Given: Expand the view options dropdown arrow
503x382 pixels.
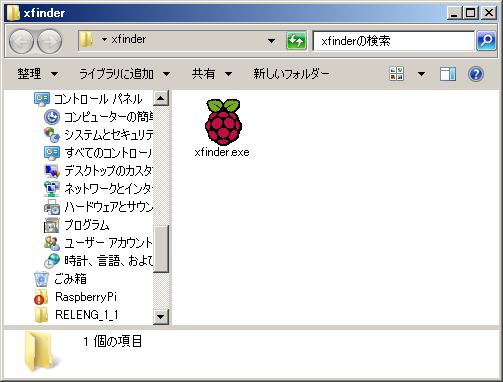Looking at the screenshot, I should [x=421, y=74].
